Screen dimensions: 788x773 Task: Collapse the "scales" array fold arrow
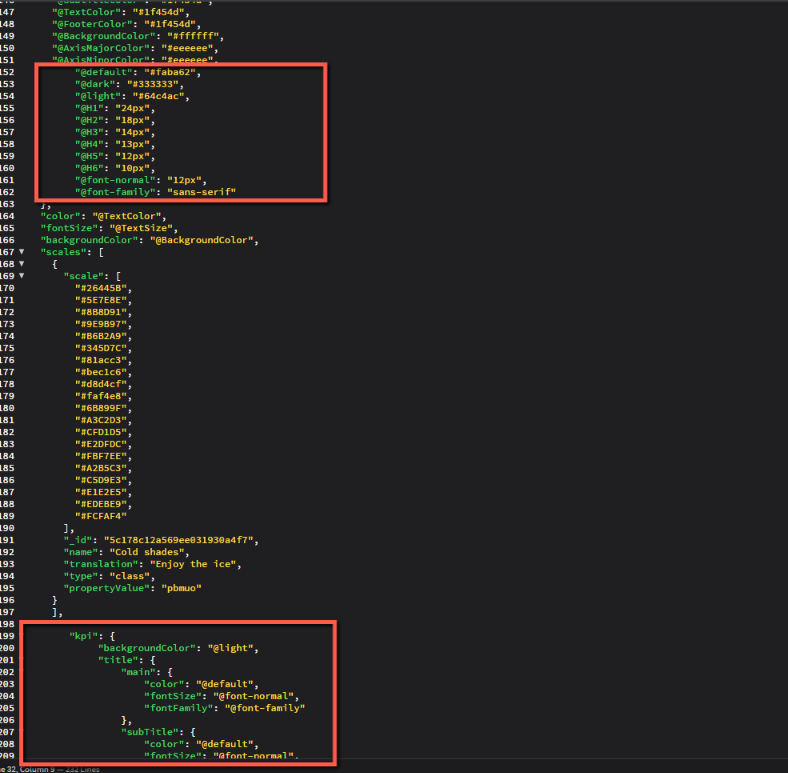[21, 252]
